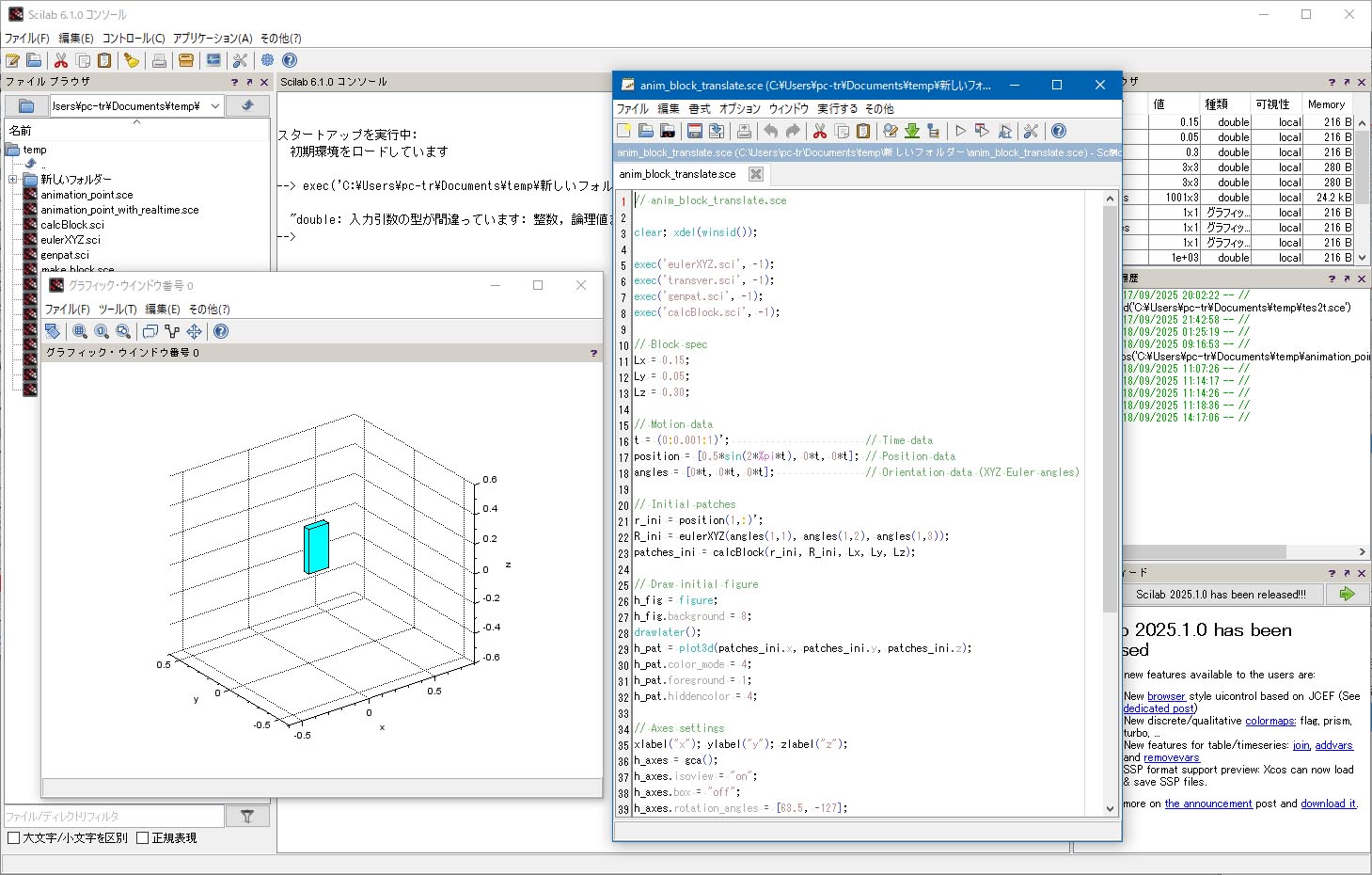Click the SciNotes execute play icon
The height and width of the screenshot is (875, 1372).
coord(960,131)
